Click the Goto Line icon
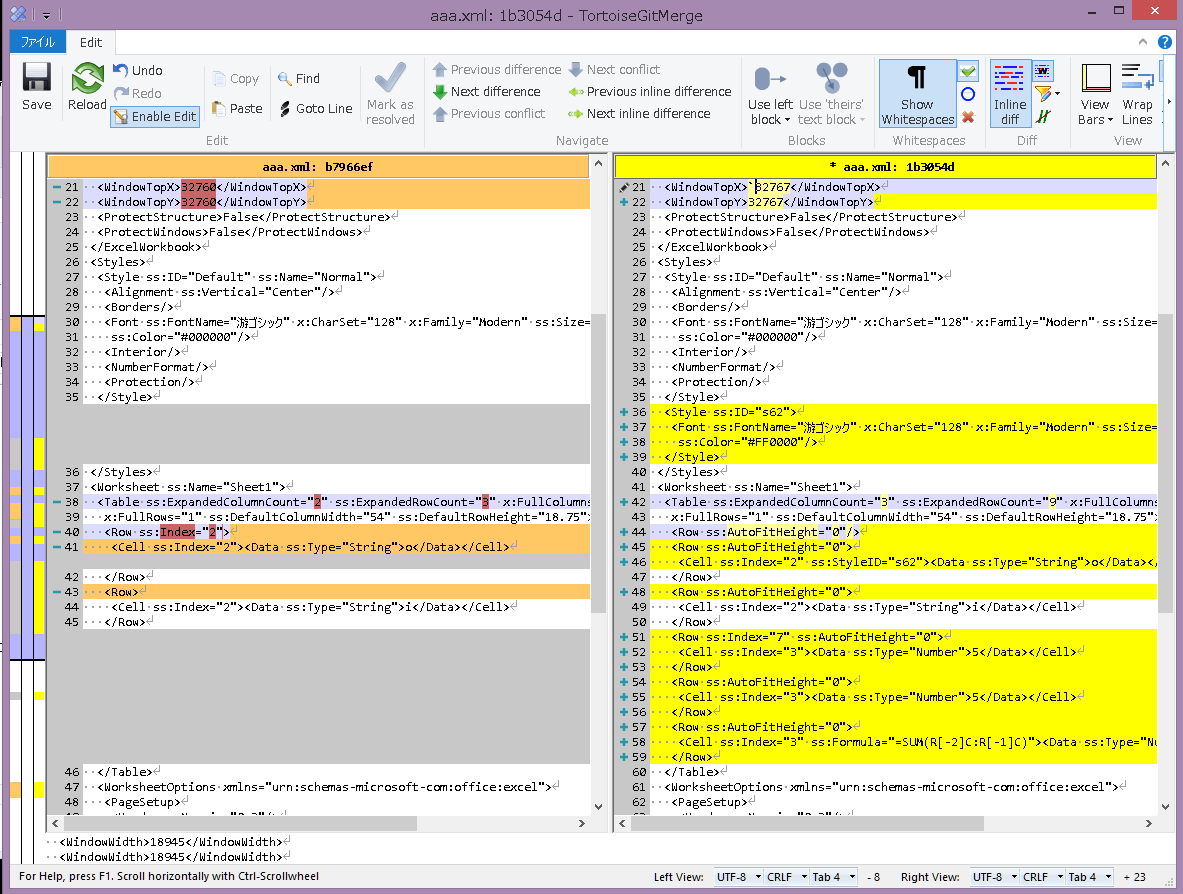The height and width of the screenshot is (894, 1183). point(285,108)
